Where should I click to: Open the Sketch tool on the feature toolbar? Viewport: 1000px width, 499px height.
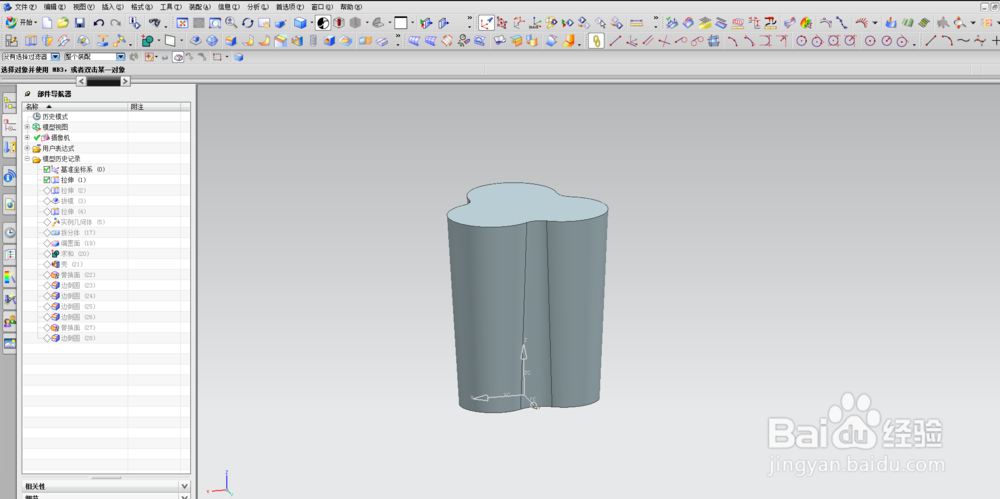click(11, 41)
